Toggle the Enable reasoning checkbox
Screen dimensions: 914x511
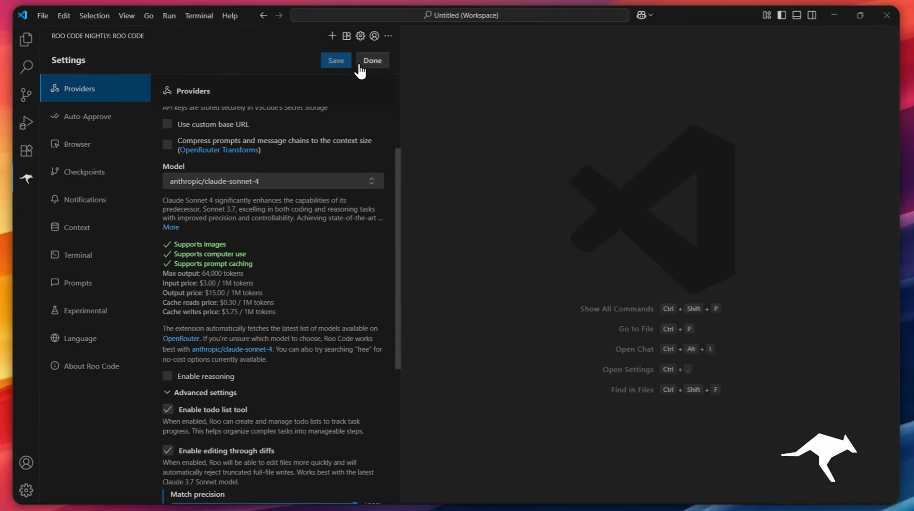168,376
